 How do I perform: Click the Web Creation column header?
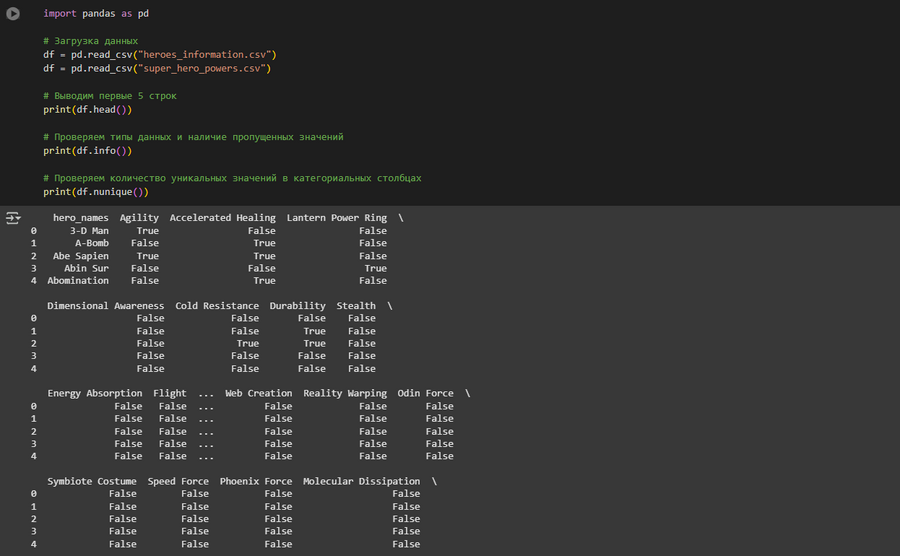(x=259, y=394)
